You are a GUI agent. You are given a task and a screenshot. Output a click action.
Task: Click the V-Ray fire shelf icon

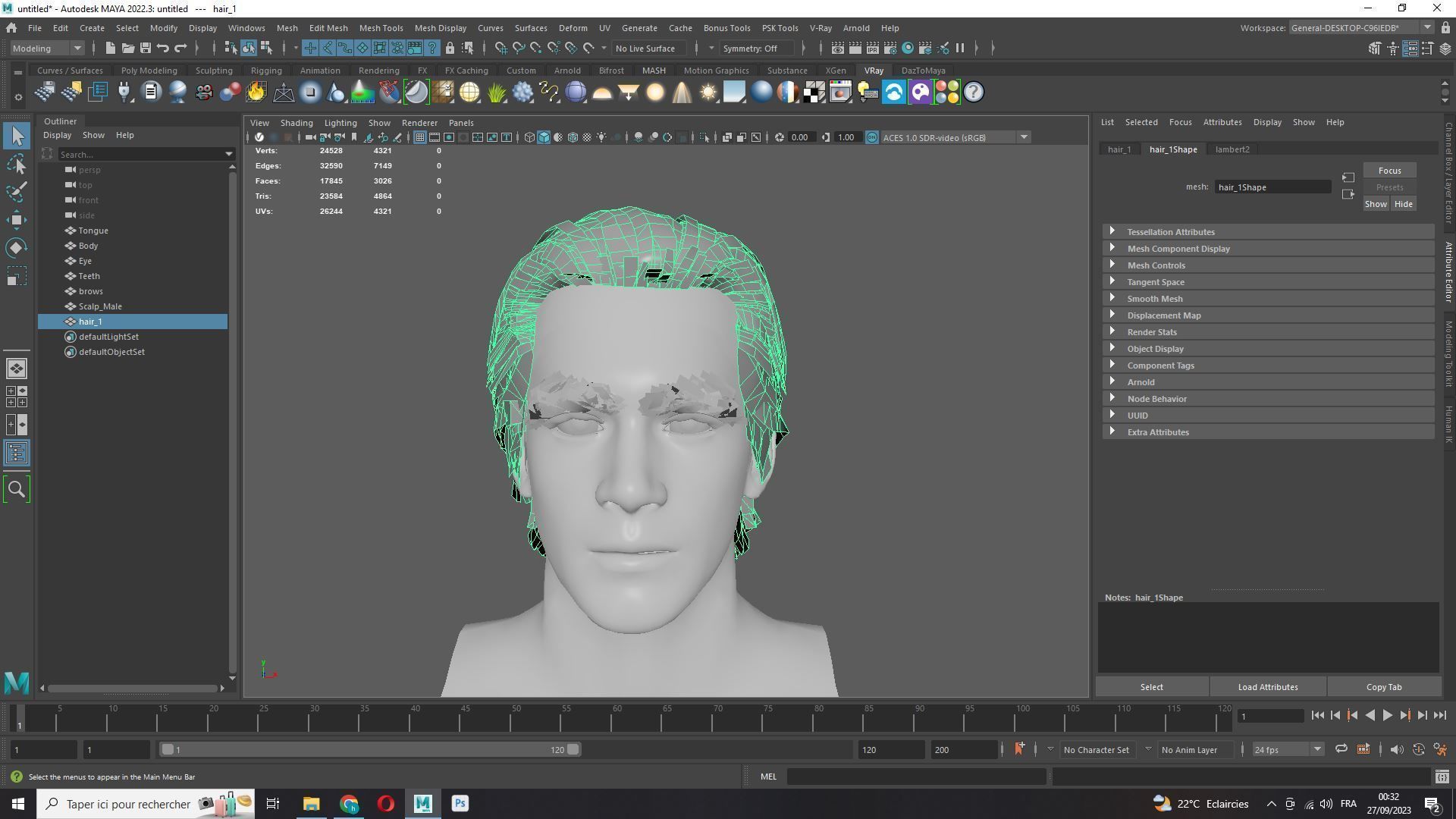point(256,93)
